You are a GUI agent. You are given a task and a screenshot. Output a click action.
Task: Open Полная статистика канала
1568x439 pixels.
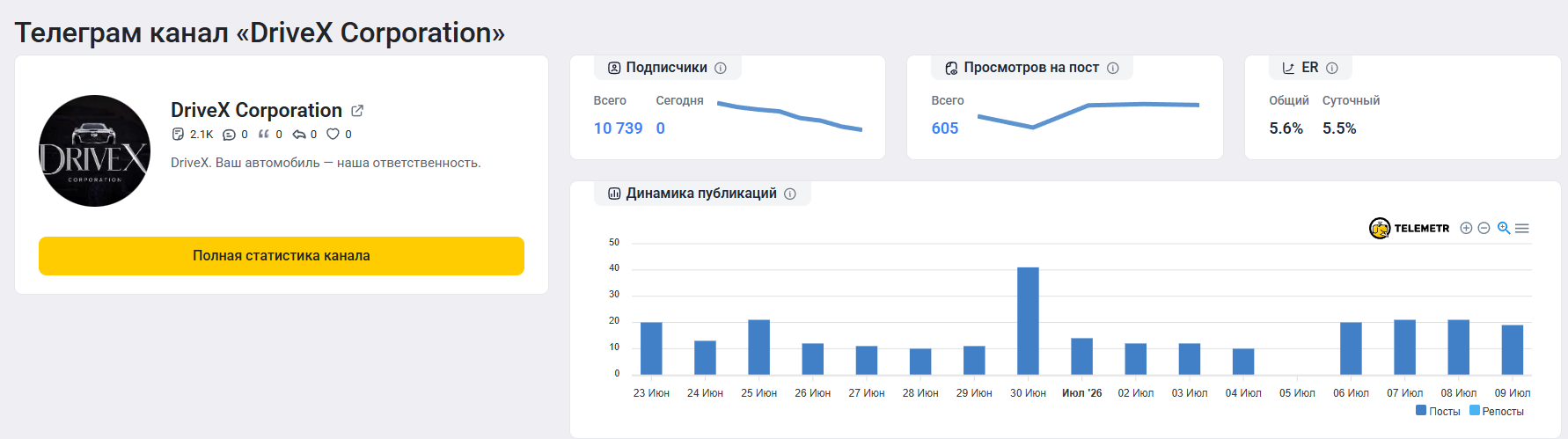pyautogui.click(x=282, y=256)
